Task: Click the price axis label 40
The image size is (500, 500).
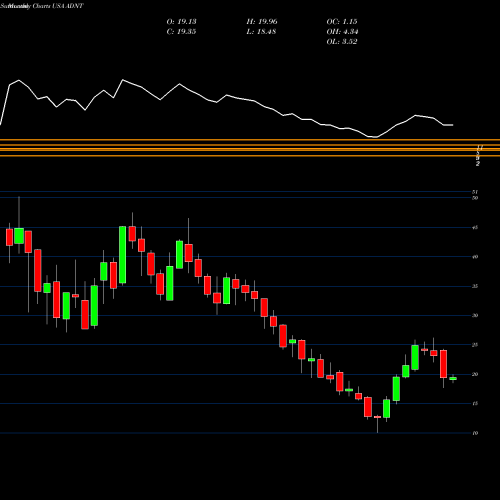Action: (x=475, y=257)
